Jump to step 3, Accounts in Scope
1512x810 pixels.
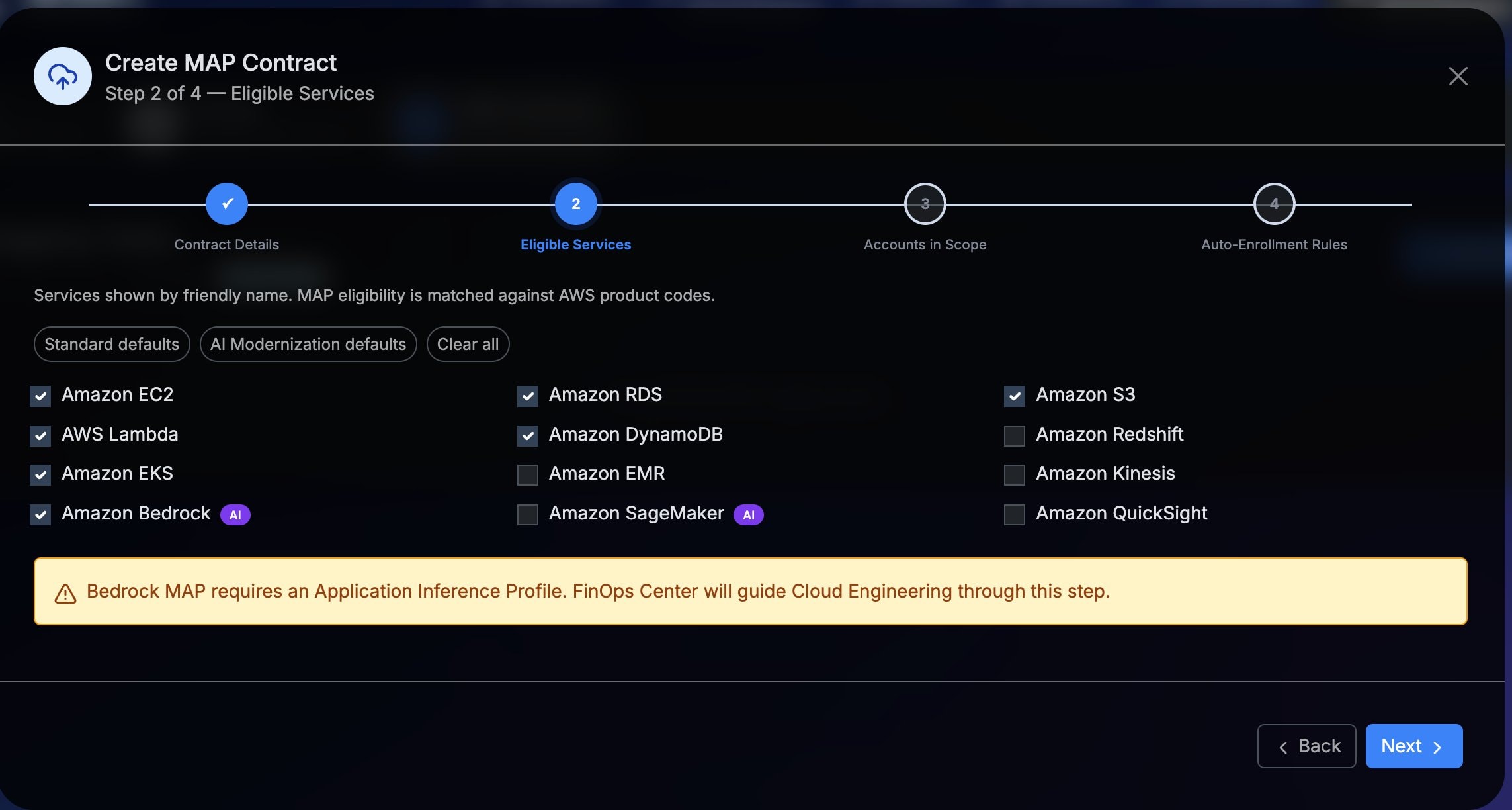tap(925, 203)
